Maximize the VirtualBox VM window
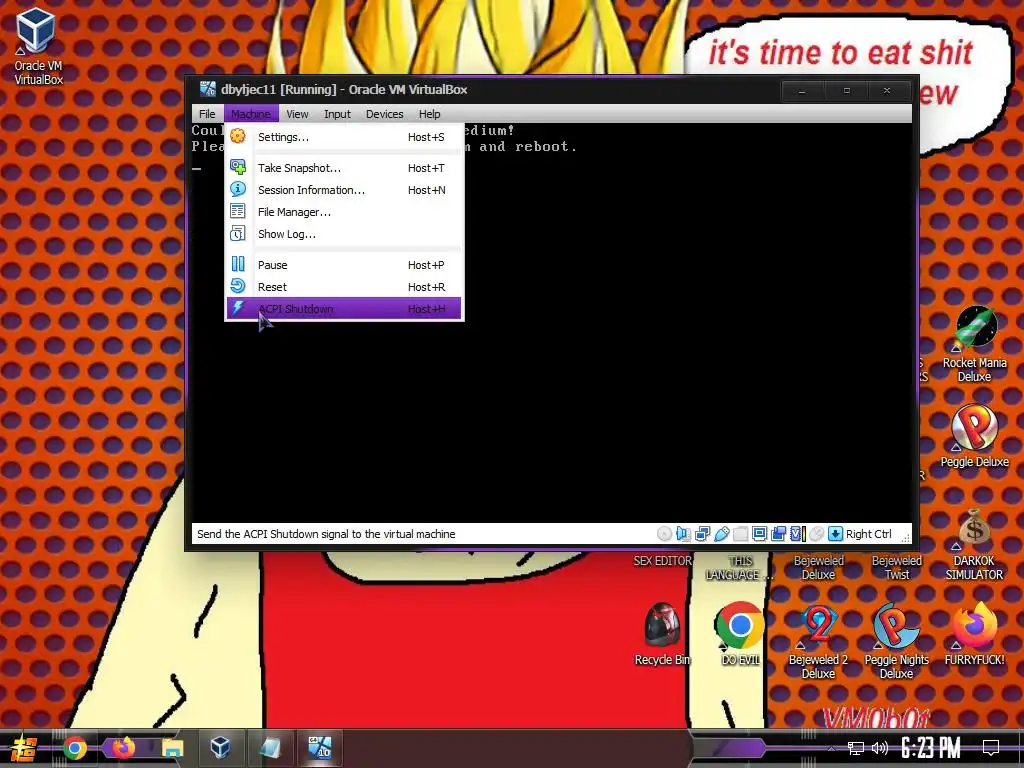This screenshot has width=1024, height=768. point(846,91)
